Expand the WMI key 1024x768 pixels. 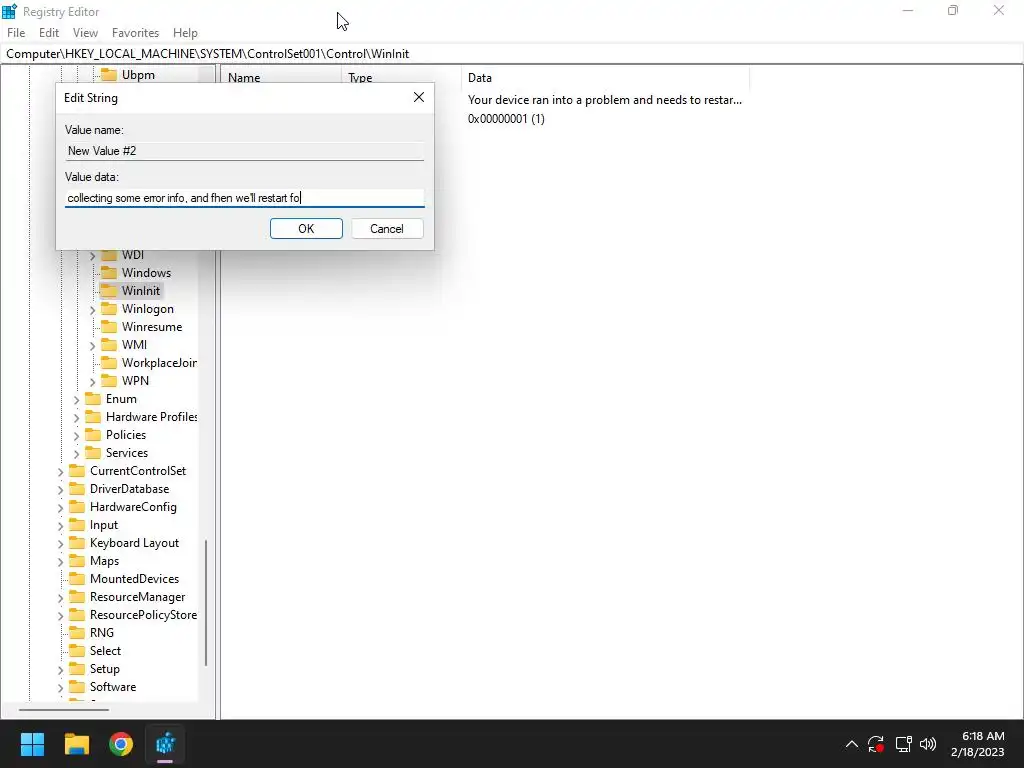tap(92, 345)
